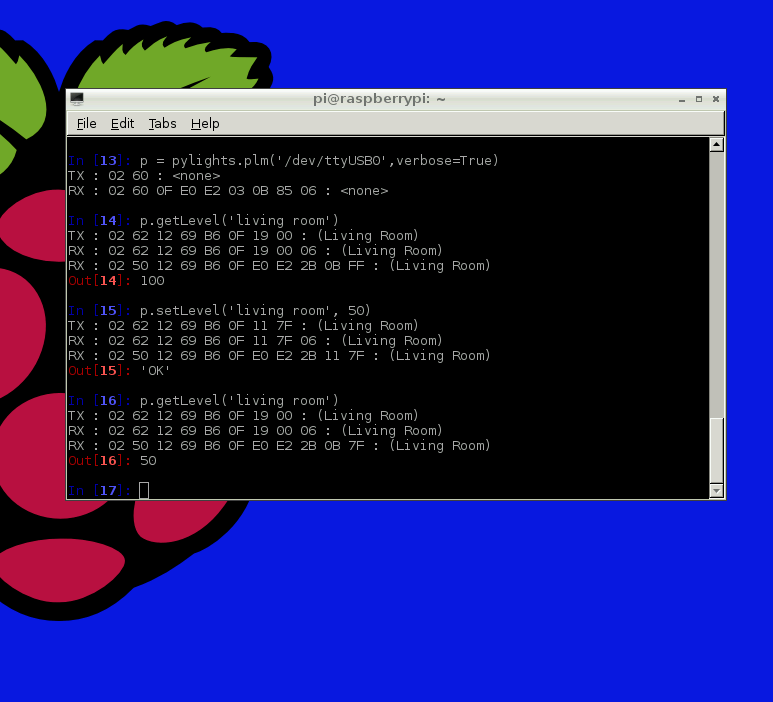Click the RX line ending 0B 7F
773x702 pixels.
coord(279,446)
